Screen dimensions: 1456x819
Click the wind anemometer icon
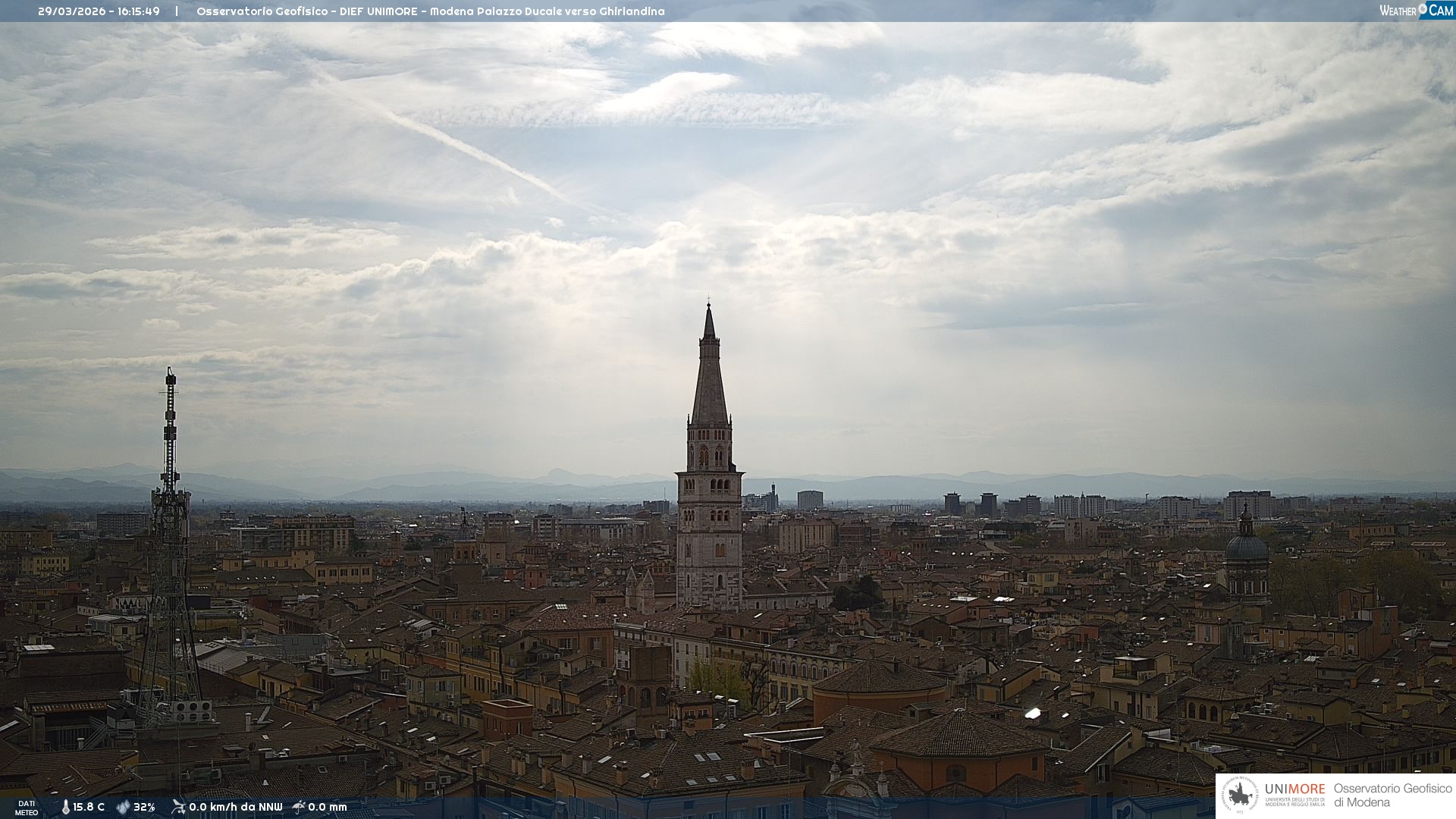178,807
